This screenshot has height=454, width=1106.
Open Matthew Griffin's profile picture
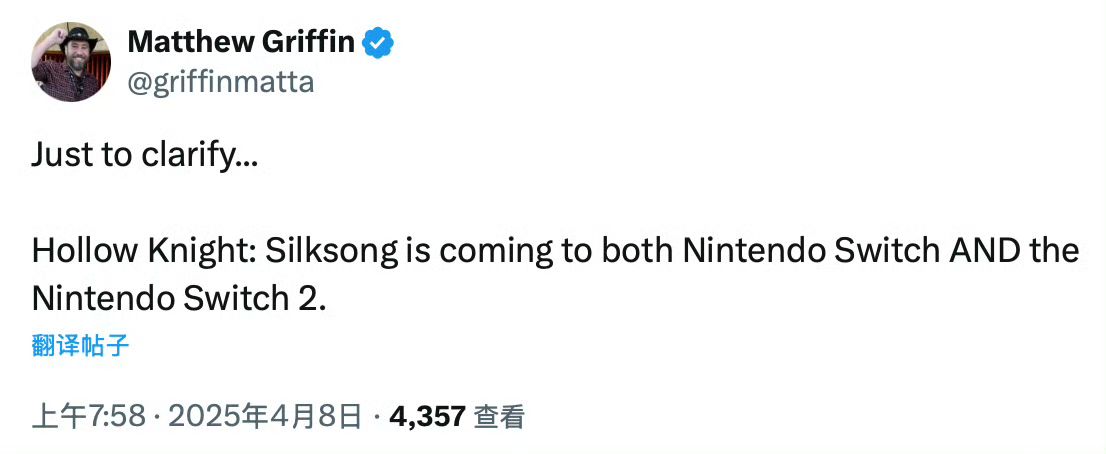pyautogui.click(x=71, y=61)
